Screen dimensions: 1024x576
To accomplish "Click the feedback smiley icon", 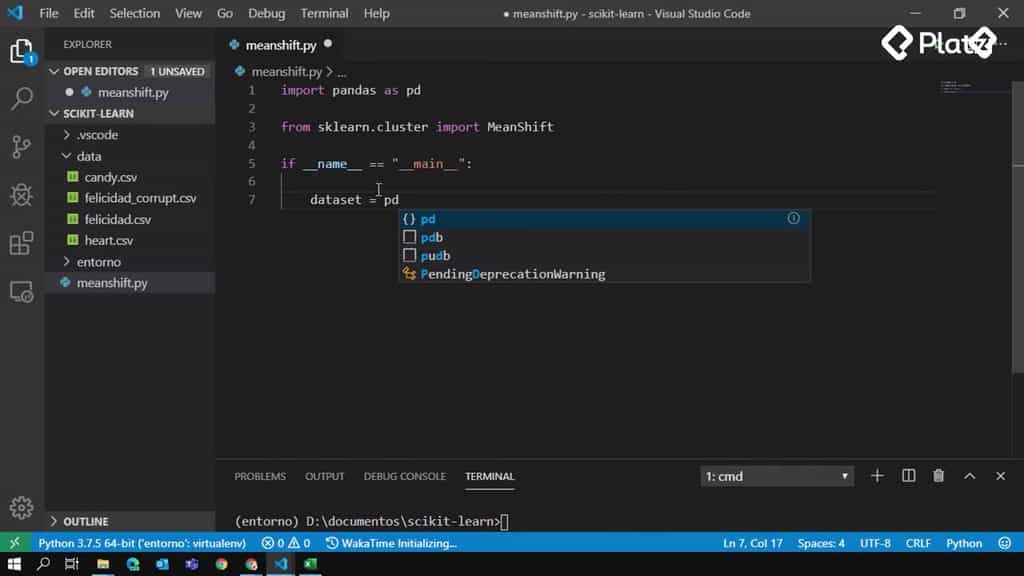I will pyautogui.click(x=1004, y=543).
